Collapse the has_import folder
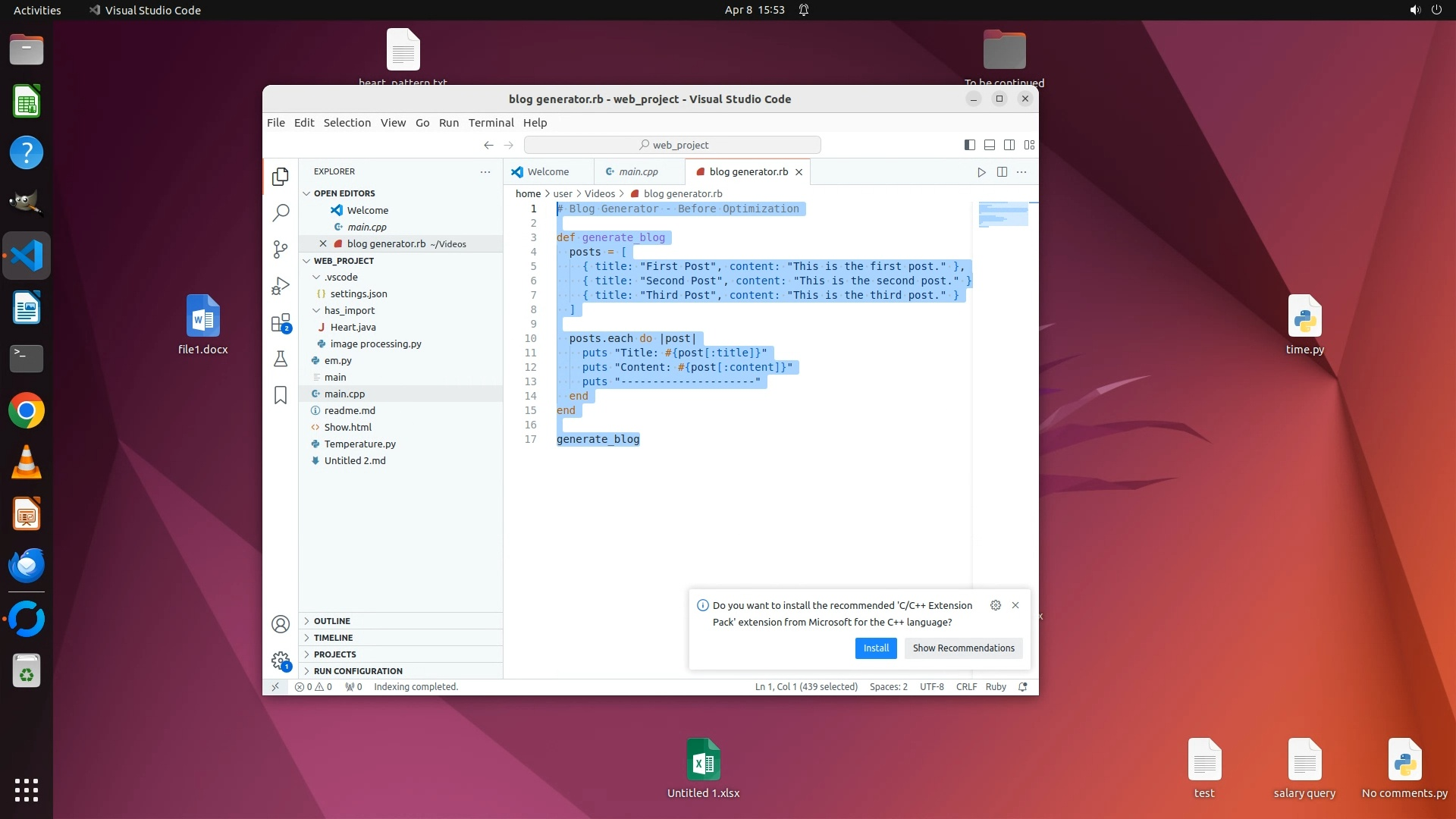 point(349,310)
